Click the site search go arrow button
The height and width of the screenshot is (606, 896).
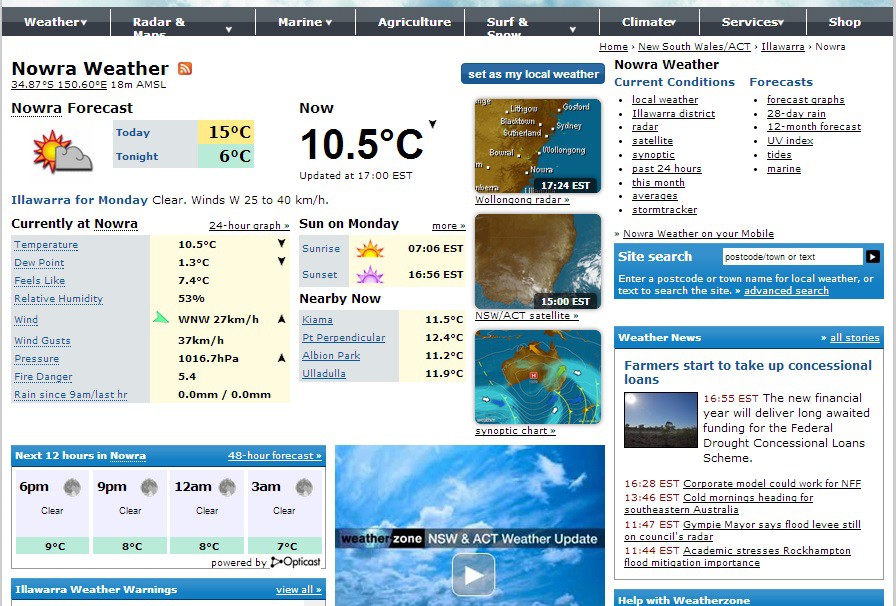click(873, 257)
